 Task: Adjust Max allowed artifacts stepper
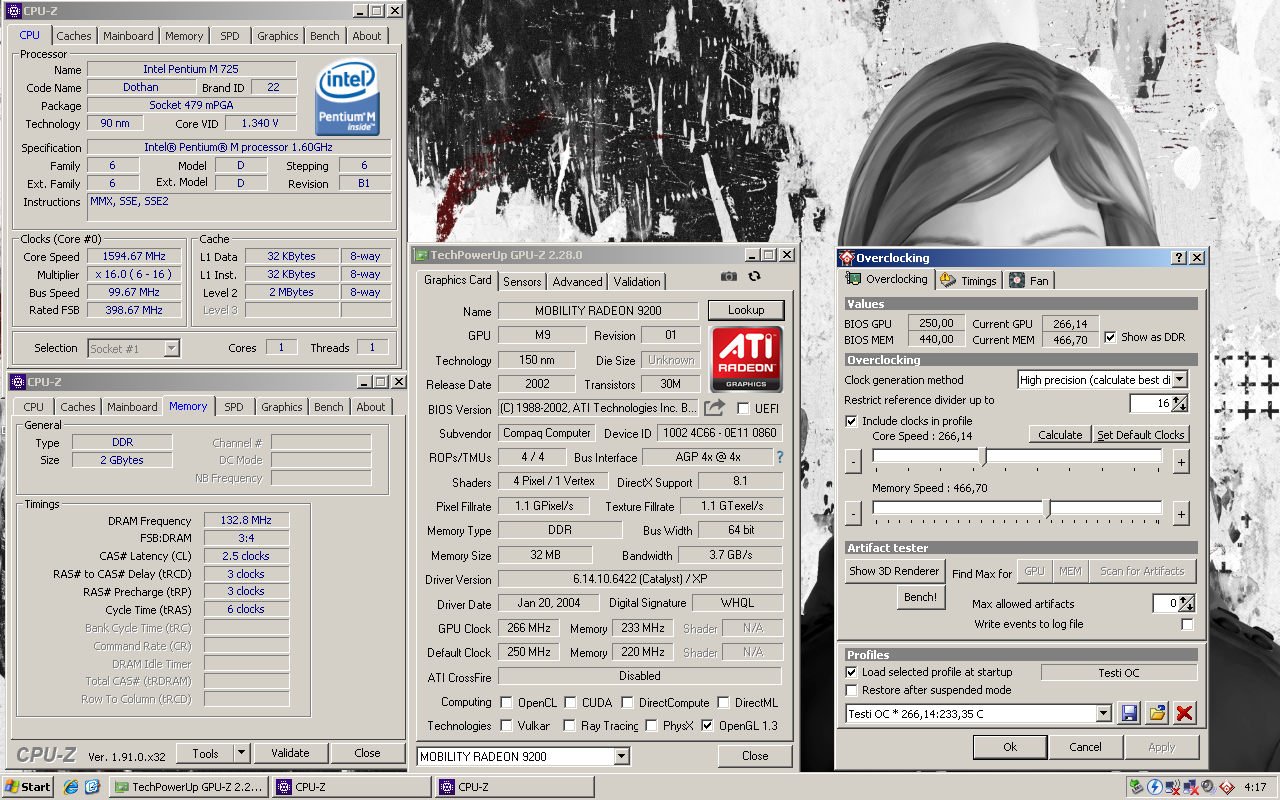coord(1186,603)
